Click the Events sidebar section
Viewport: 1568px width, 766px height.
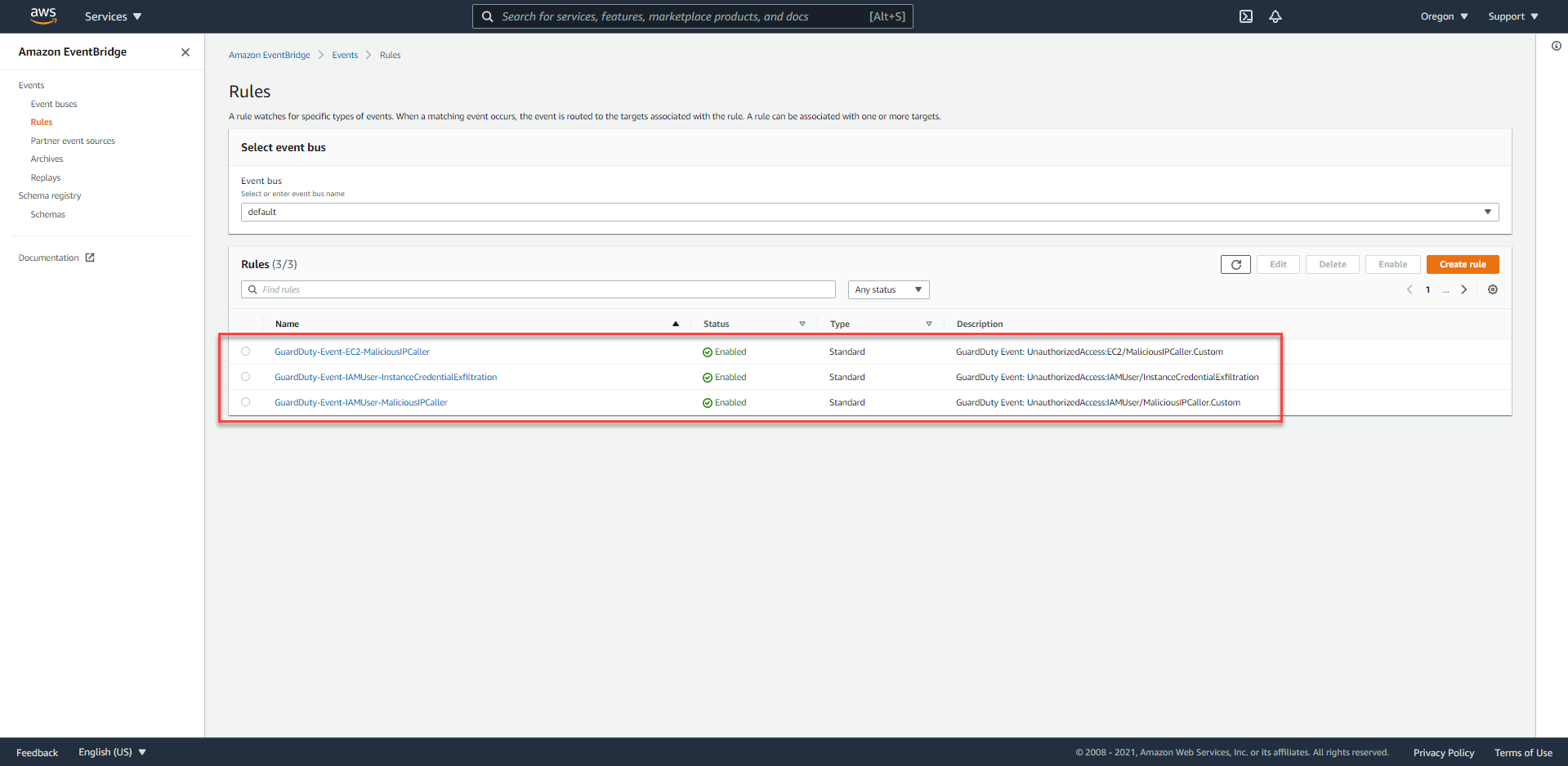pos(31,85)
